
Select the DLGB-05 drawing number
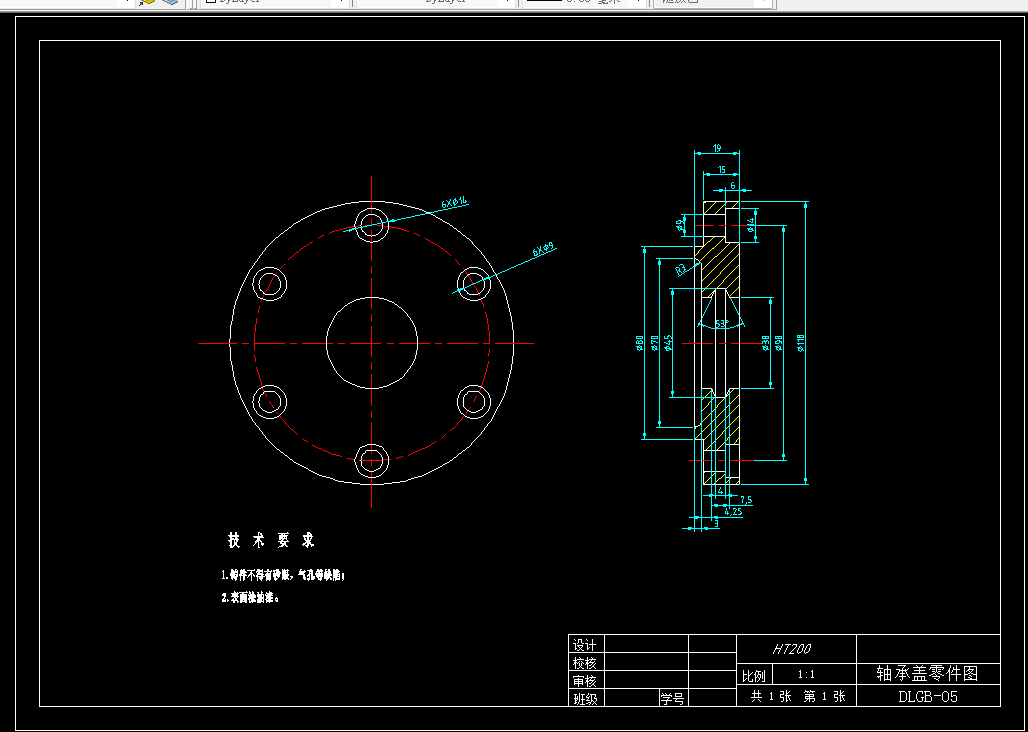pos(928,697)
